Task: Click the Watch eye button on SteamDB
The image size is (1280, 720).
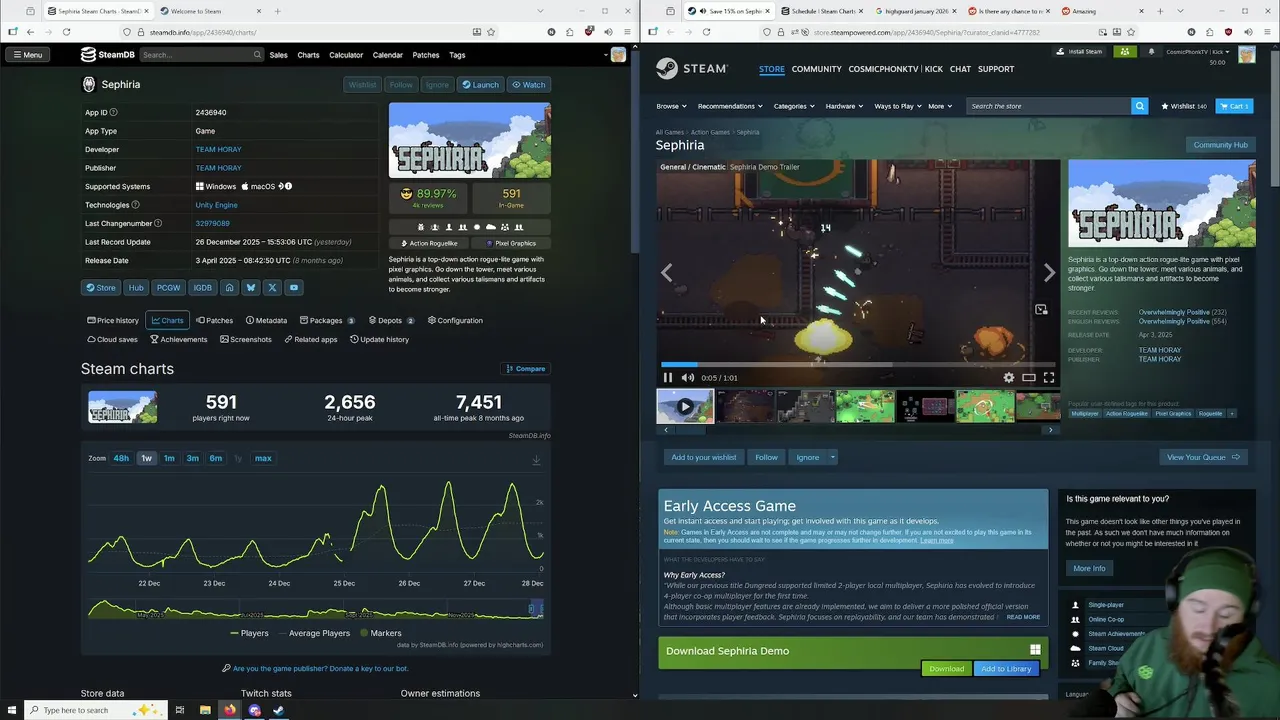Action: pyautogui.click(x=529, y=85)
